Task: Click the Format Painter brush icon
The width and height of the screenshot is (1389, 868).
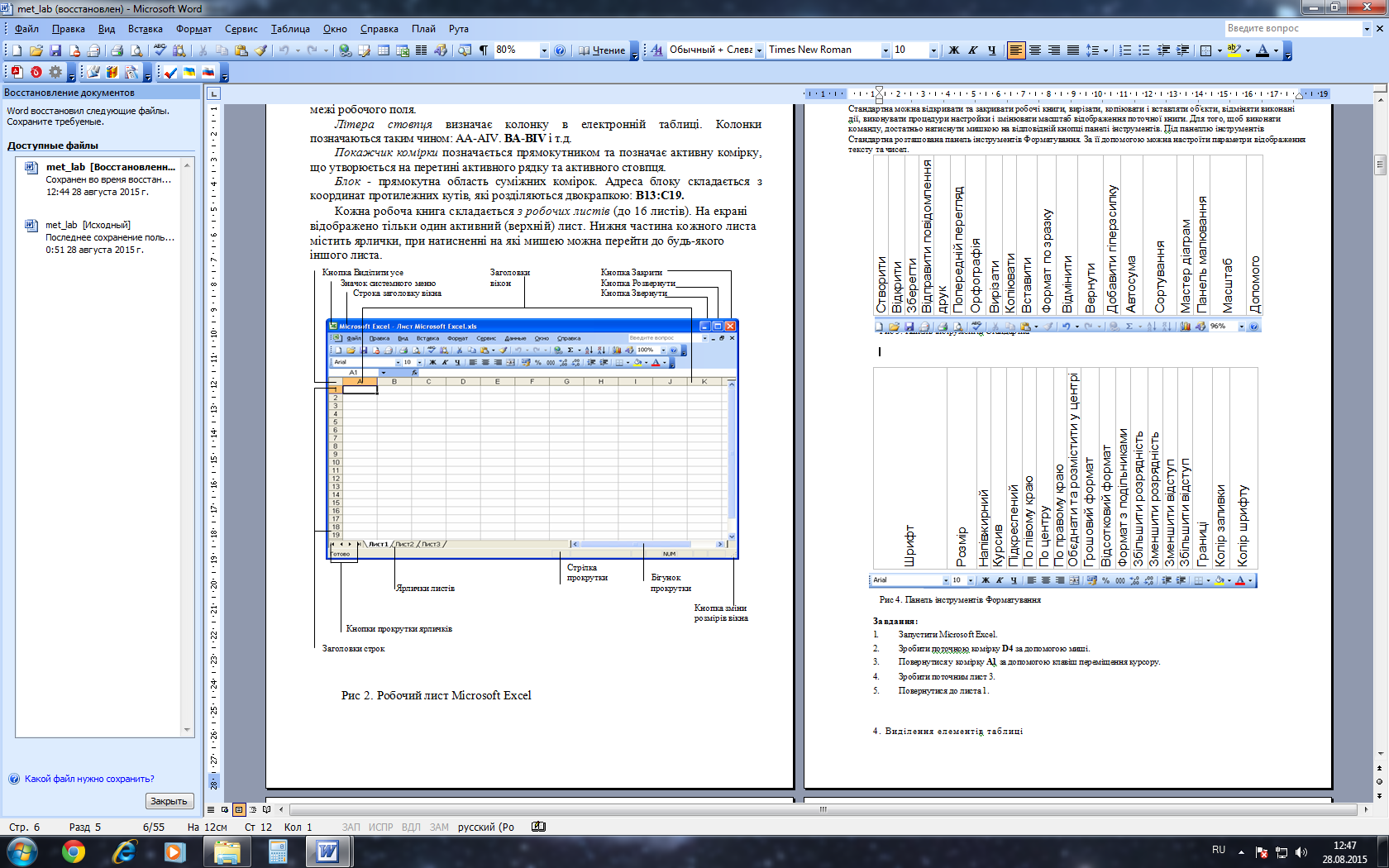Action: (261, 50)
